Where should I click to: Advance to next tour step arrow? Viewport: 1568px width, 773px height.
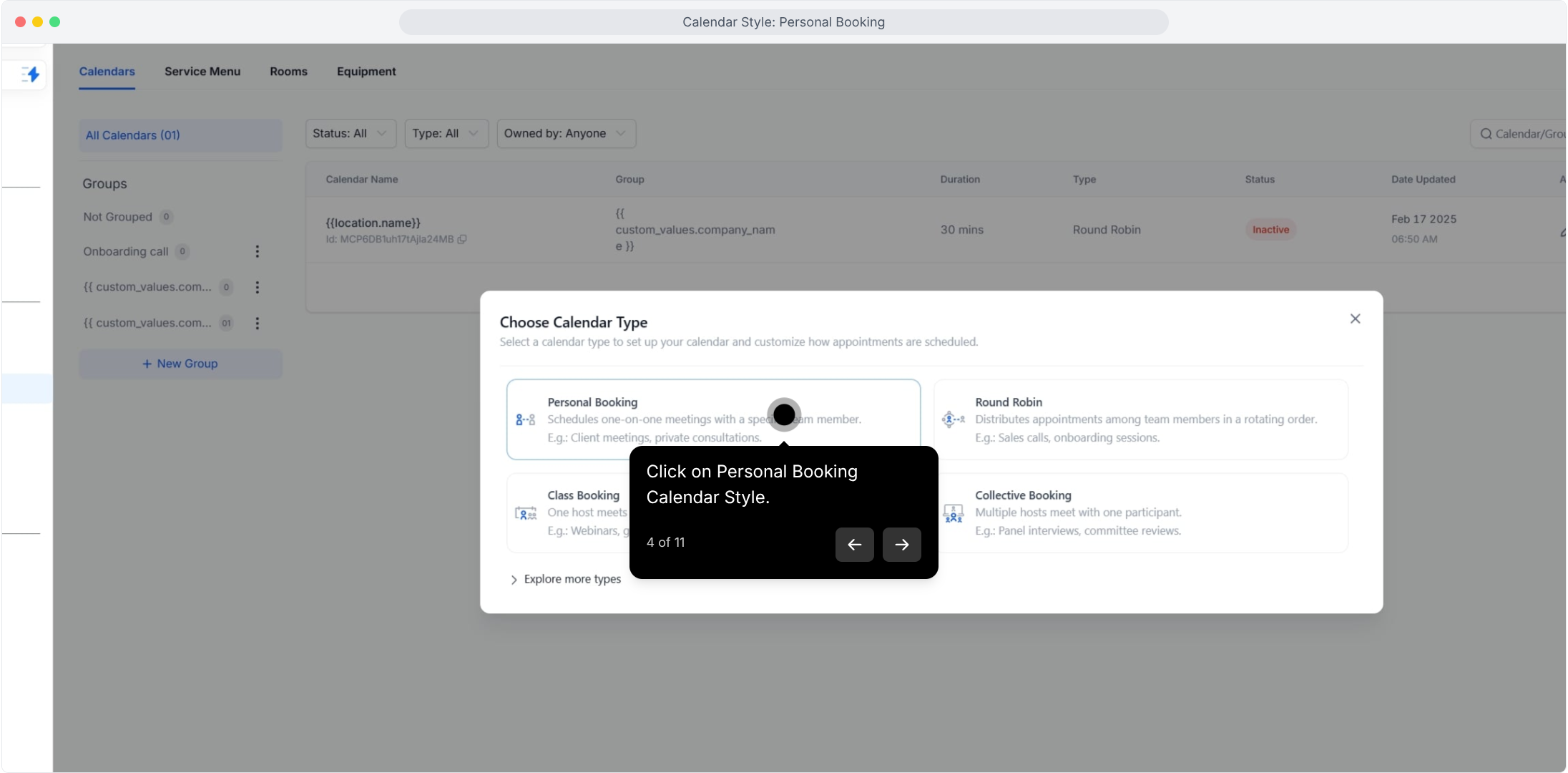(901, 545)
